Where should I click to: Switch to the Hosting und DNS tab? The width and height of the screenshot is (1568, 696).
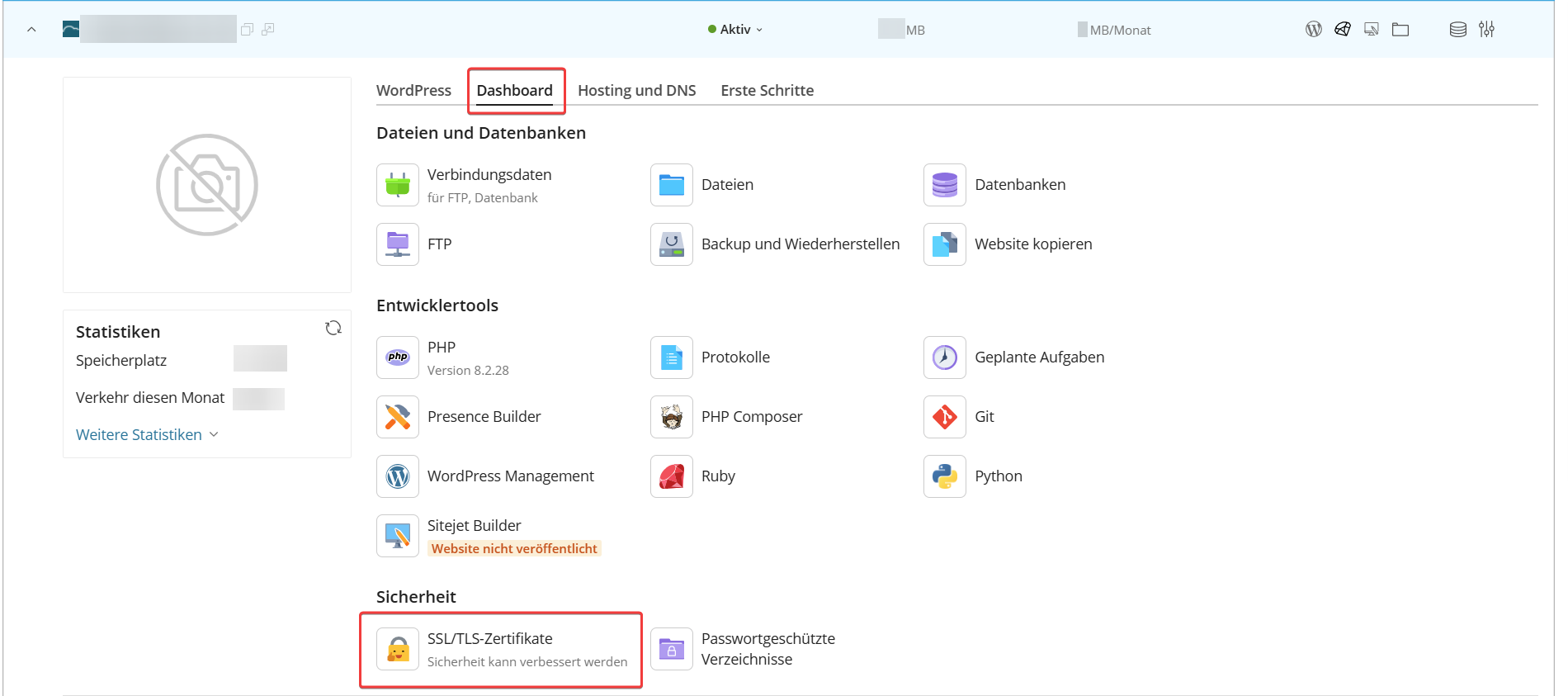[636, 91]
